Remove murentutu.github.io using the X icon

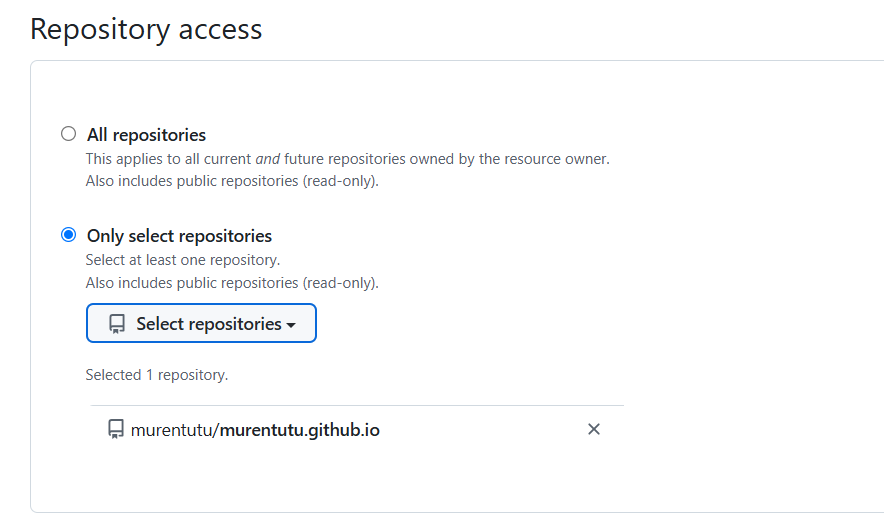pyautogui.click(x=593, y=429)
